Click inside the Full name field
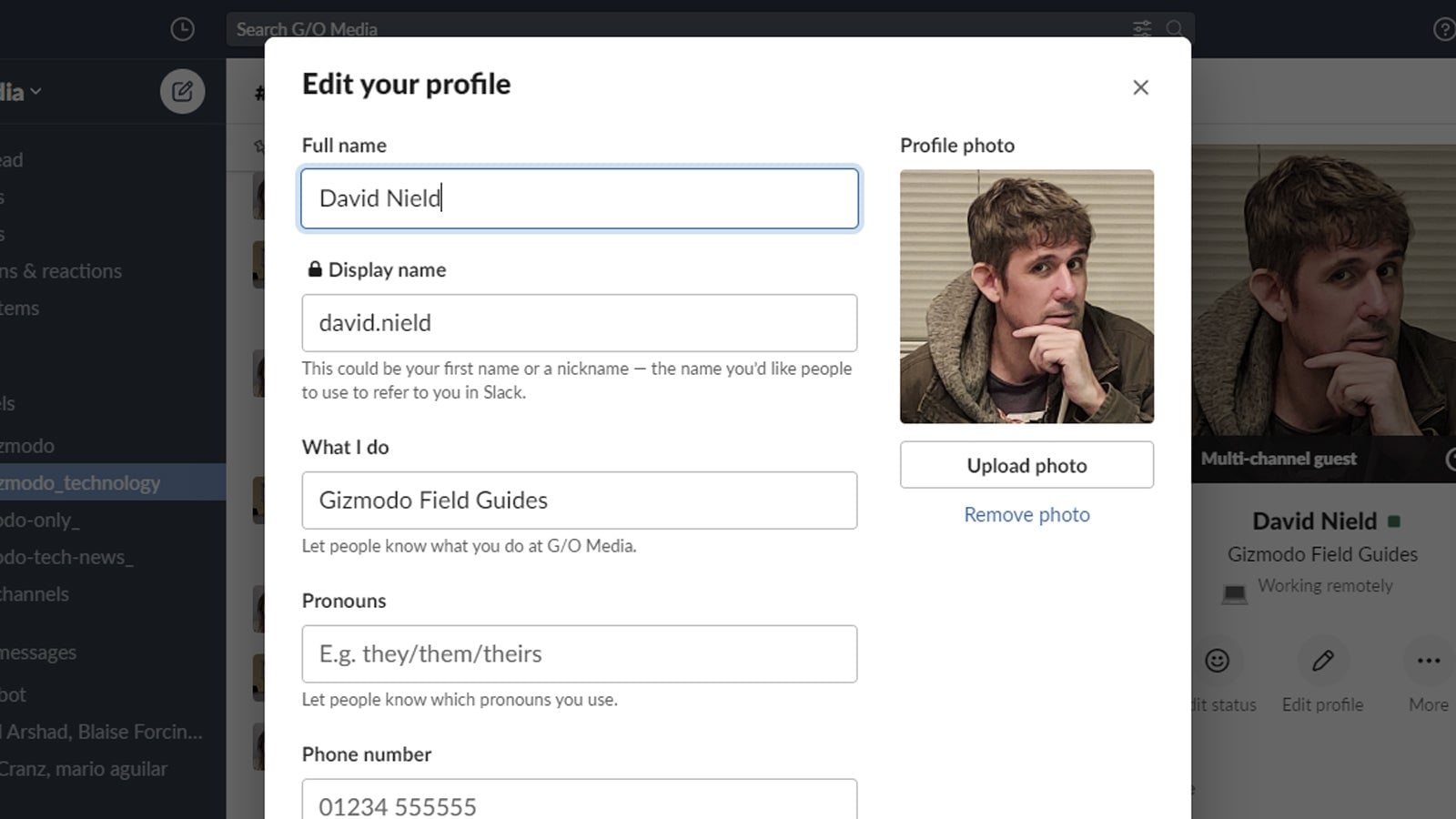Viewport: 1456px width, 819px height. tap(580, 198)
